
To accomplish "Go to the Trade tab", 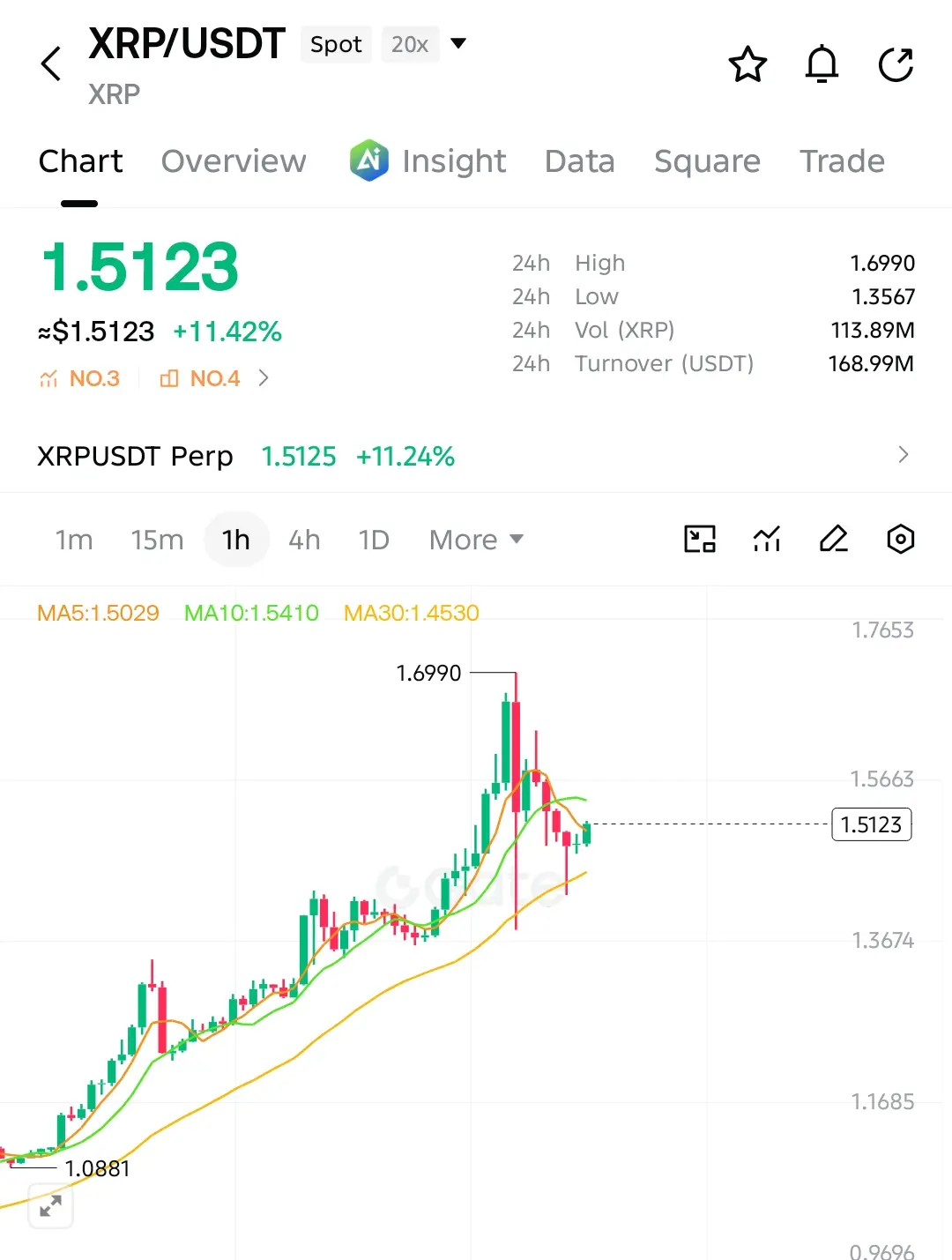I will coord(842,161).
